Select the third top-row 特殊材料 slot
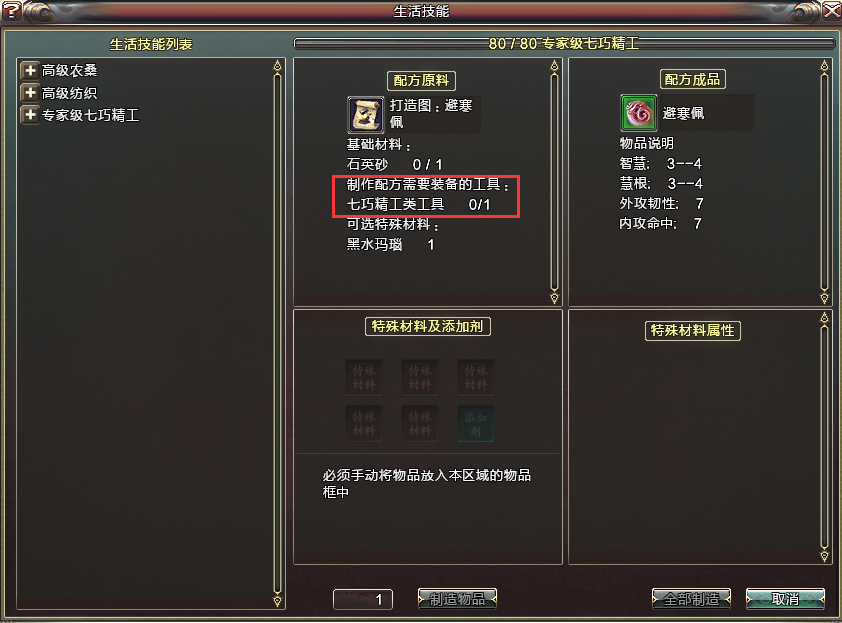This screenshot has width=842, height=623. pos(476,378)
